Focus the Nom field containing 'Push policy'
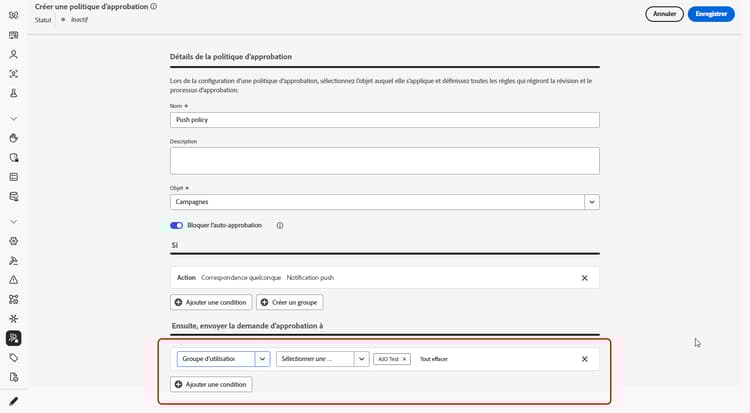This screenshot has height=413, width=750. tap(385, 120)
